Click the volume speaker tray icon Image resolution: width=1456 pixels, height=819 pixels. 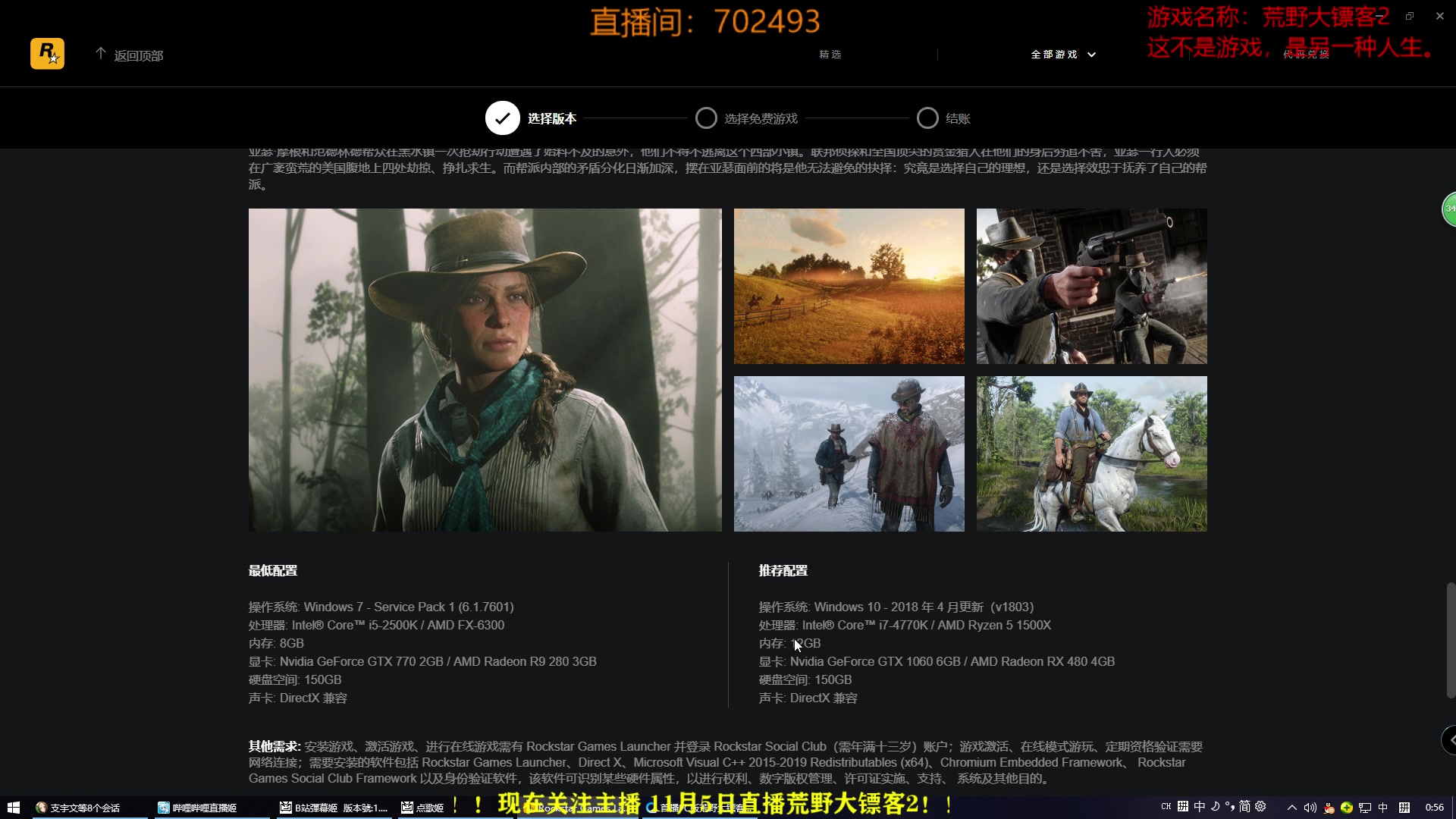click(x=1310, y=808)
